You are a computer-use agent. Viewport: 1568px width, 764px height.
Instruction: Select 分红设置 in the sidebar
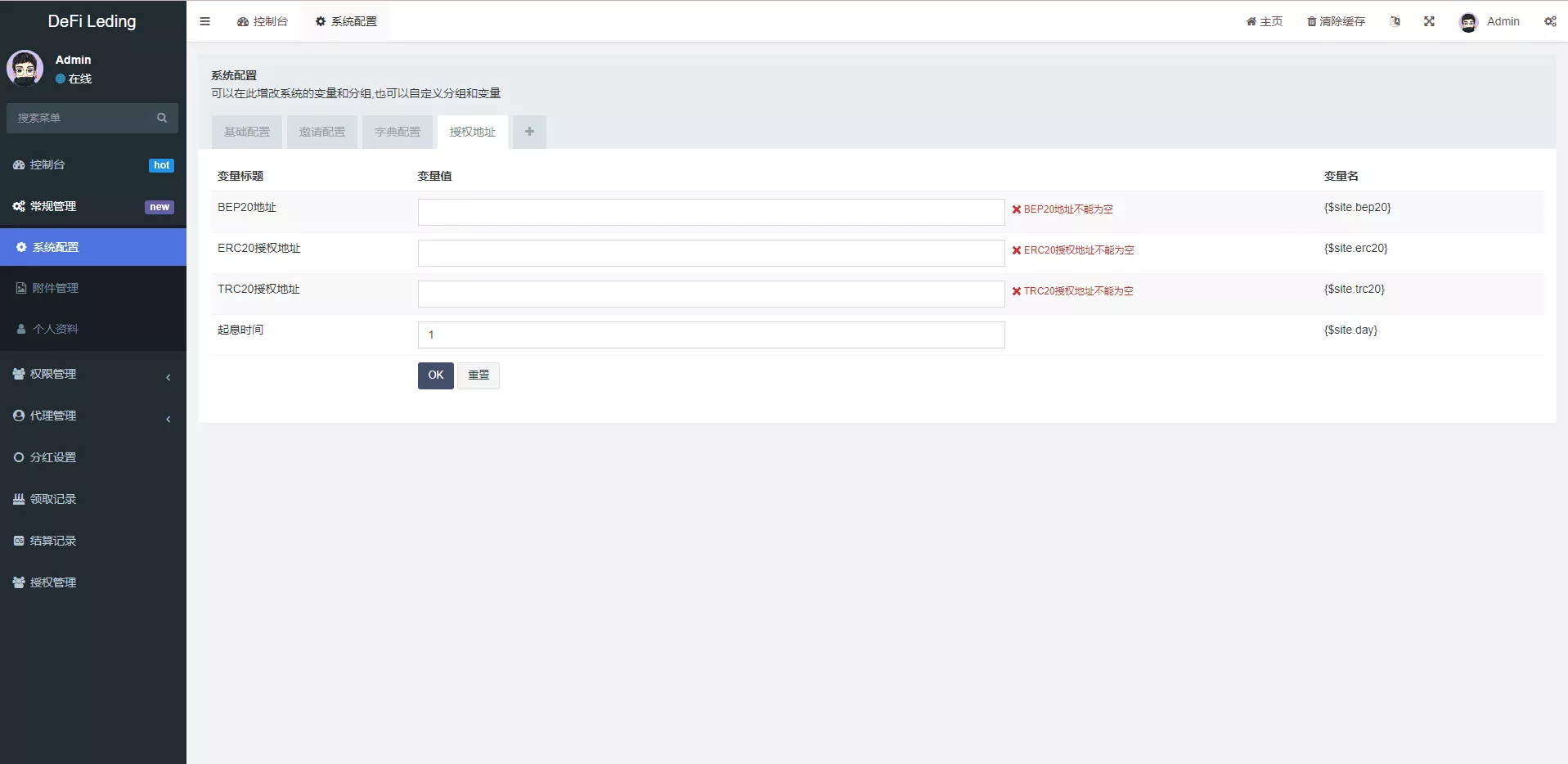click(54, 456)
